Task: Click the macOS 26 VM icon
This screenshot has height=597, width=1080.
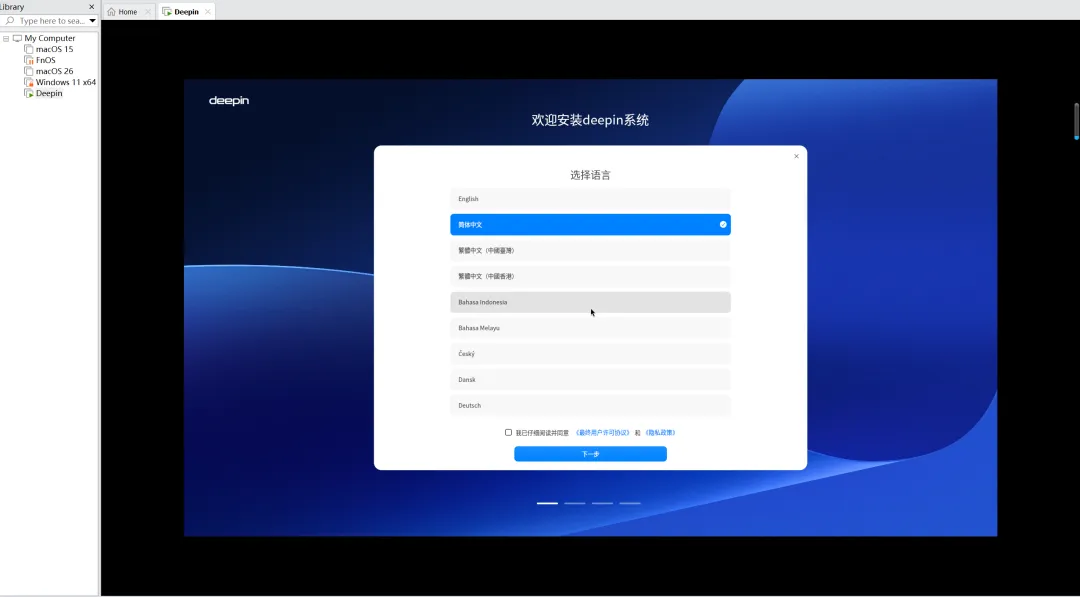Action: 29,71
